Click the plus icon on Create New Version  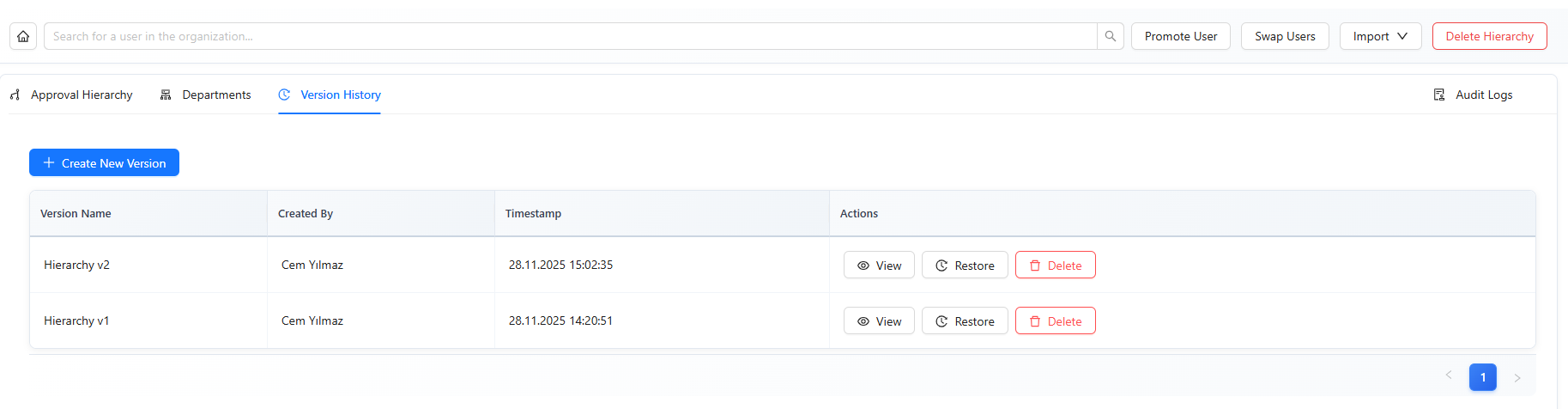[x=49, y=162]
